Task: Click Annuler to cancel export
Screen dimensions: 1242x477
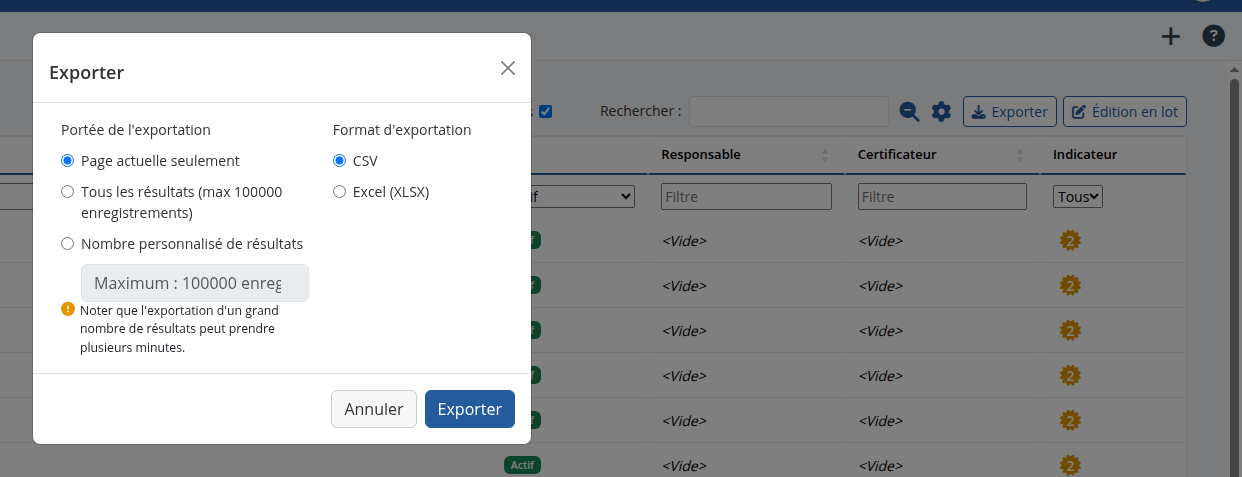Action: pyautogui.click(x=374, y=409)
